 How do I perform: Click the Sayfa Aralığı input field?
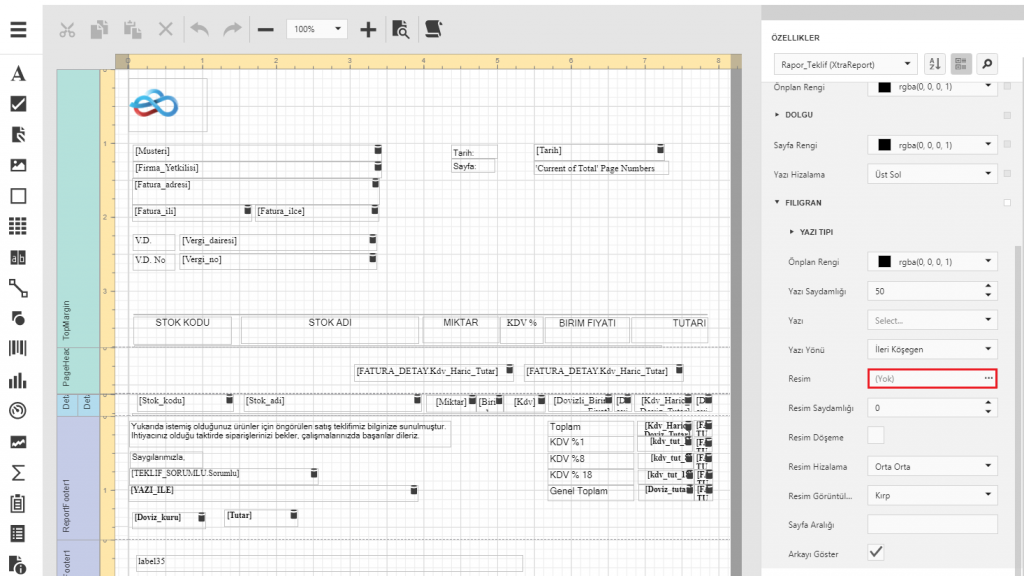[932, 525]
